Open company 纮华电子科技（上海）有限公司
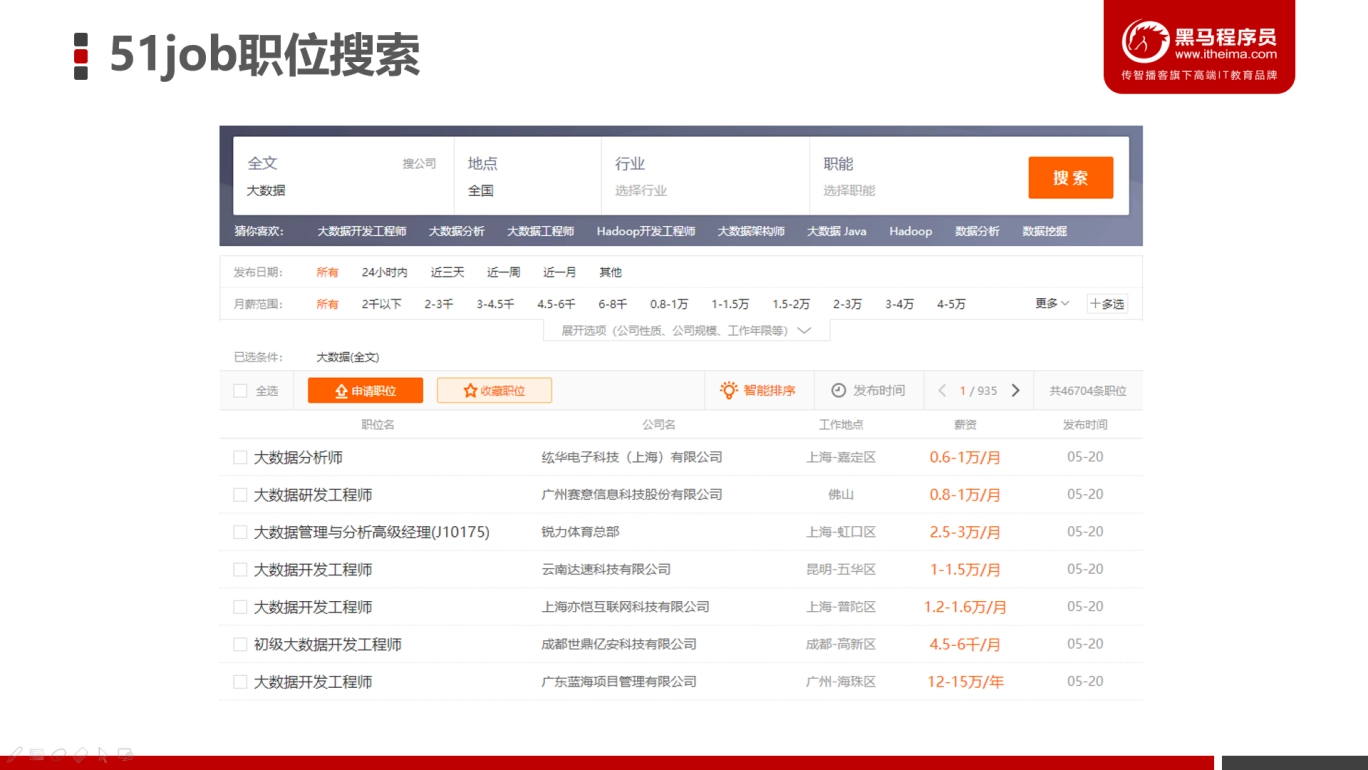1368x770 pixels. point(632,457)
